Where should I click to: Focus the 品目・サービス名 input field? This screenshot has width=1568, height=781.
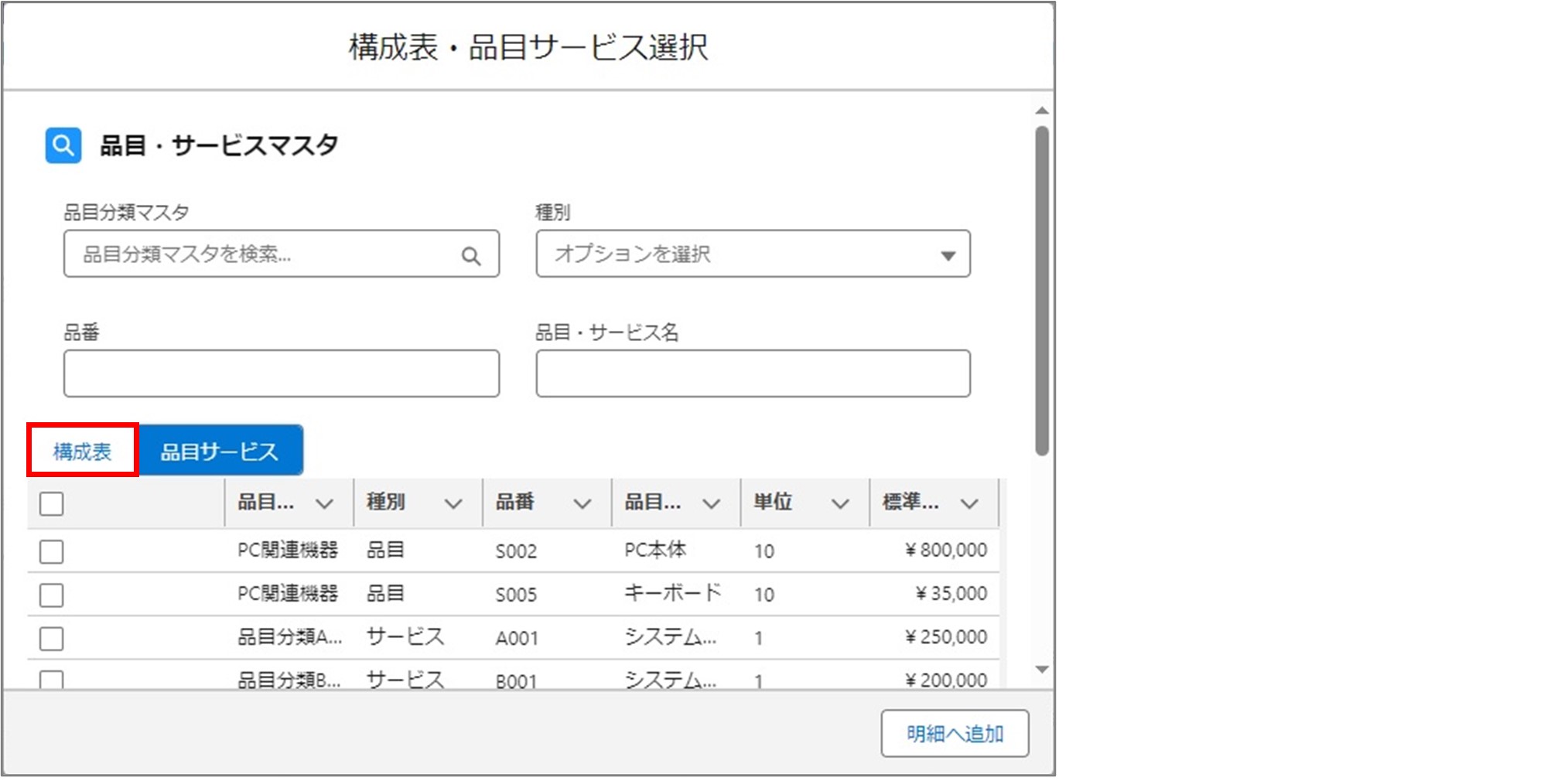[x=753, y=373]
